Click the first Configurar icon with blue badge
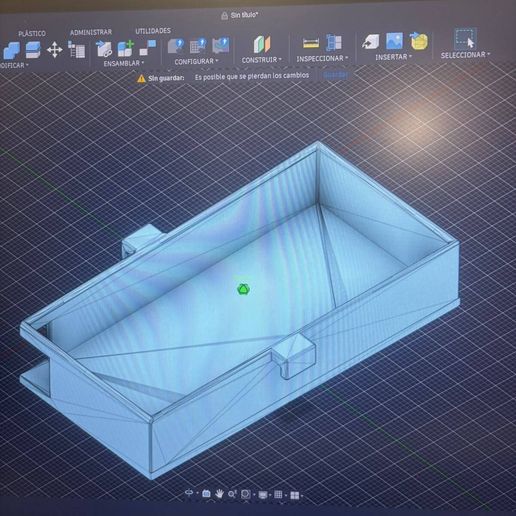Image resolution: width=516 pixels, height=516 pixels. (x=176, y=46)
